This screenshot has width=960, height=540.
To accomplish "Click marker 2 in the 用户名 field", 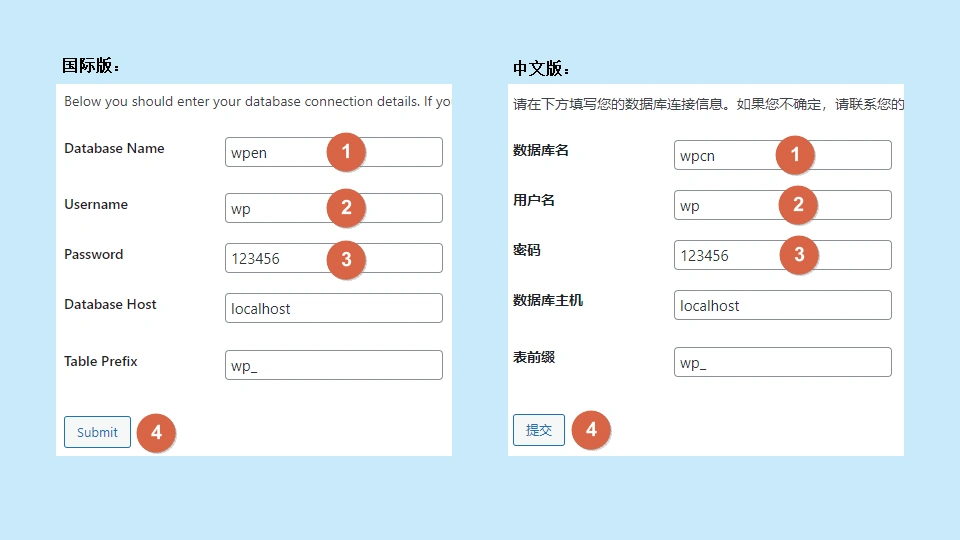I will (x=798, y=205).
